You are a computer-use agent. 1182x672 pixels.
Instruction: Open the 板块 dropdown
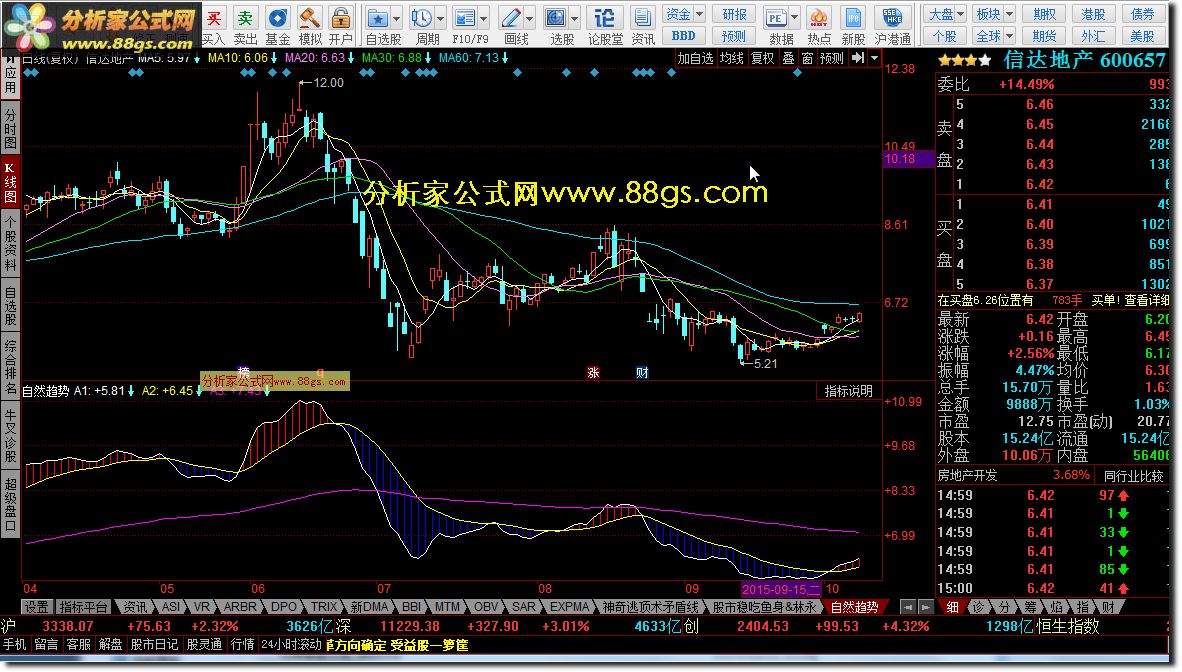994,14
